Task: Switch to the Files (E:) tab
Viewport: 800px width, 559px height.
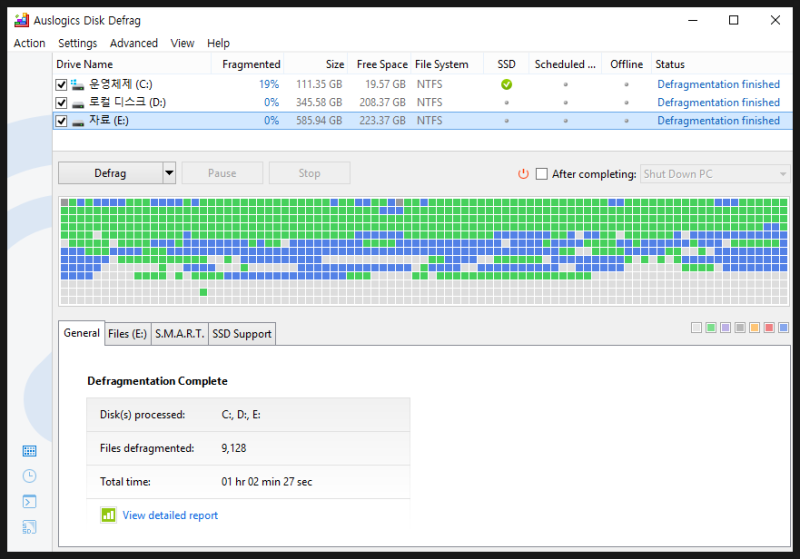Action: [128, 334]
